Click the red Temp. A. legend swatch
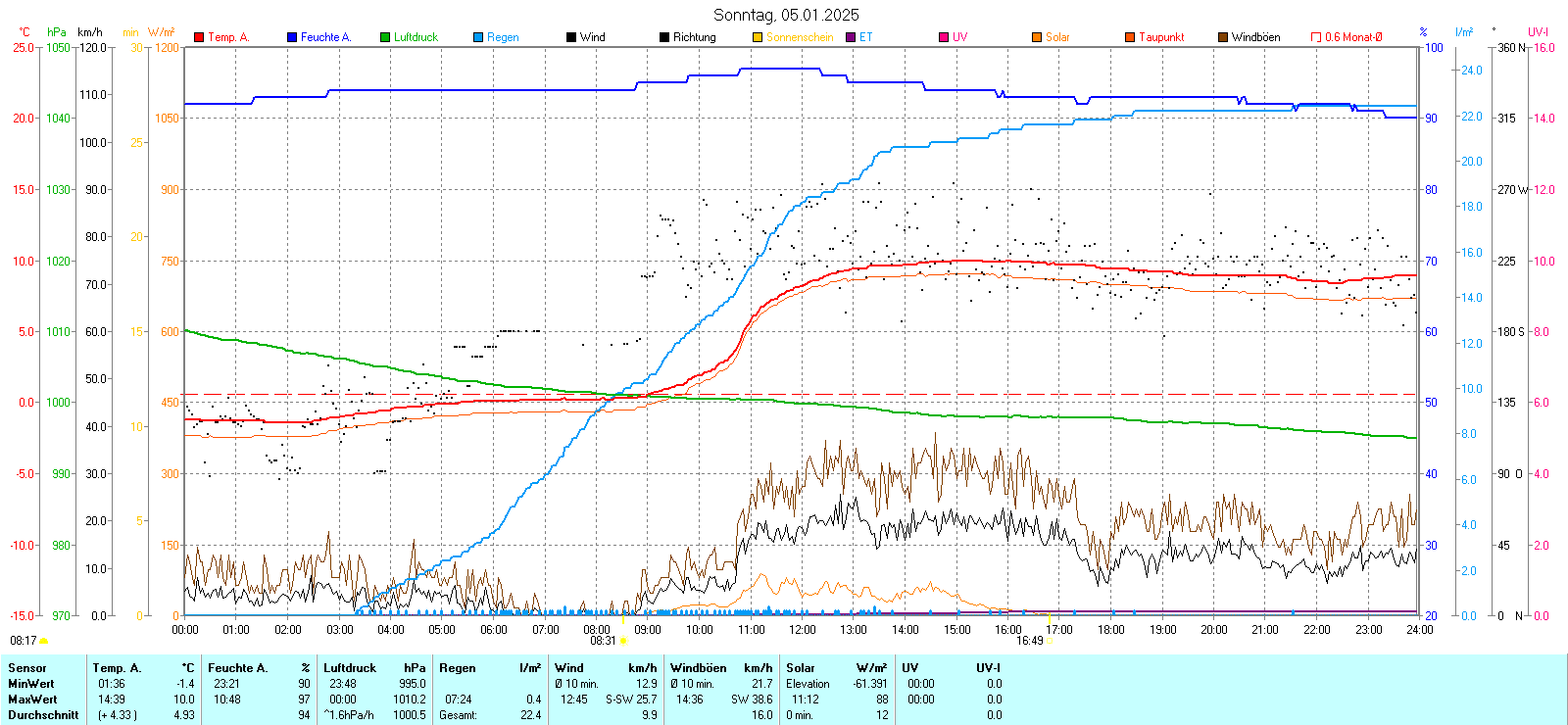This screenshot has width=1568, height=725. coord(199,37)
